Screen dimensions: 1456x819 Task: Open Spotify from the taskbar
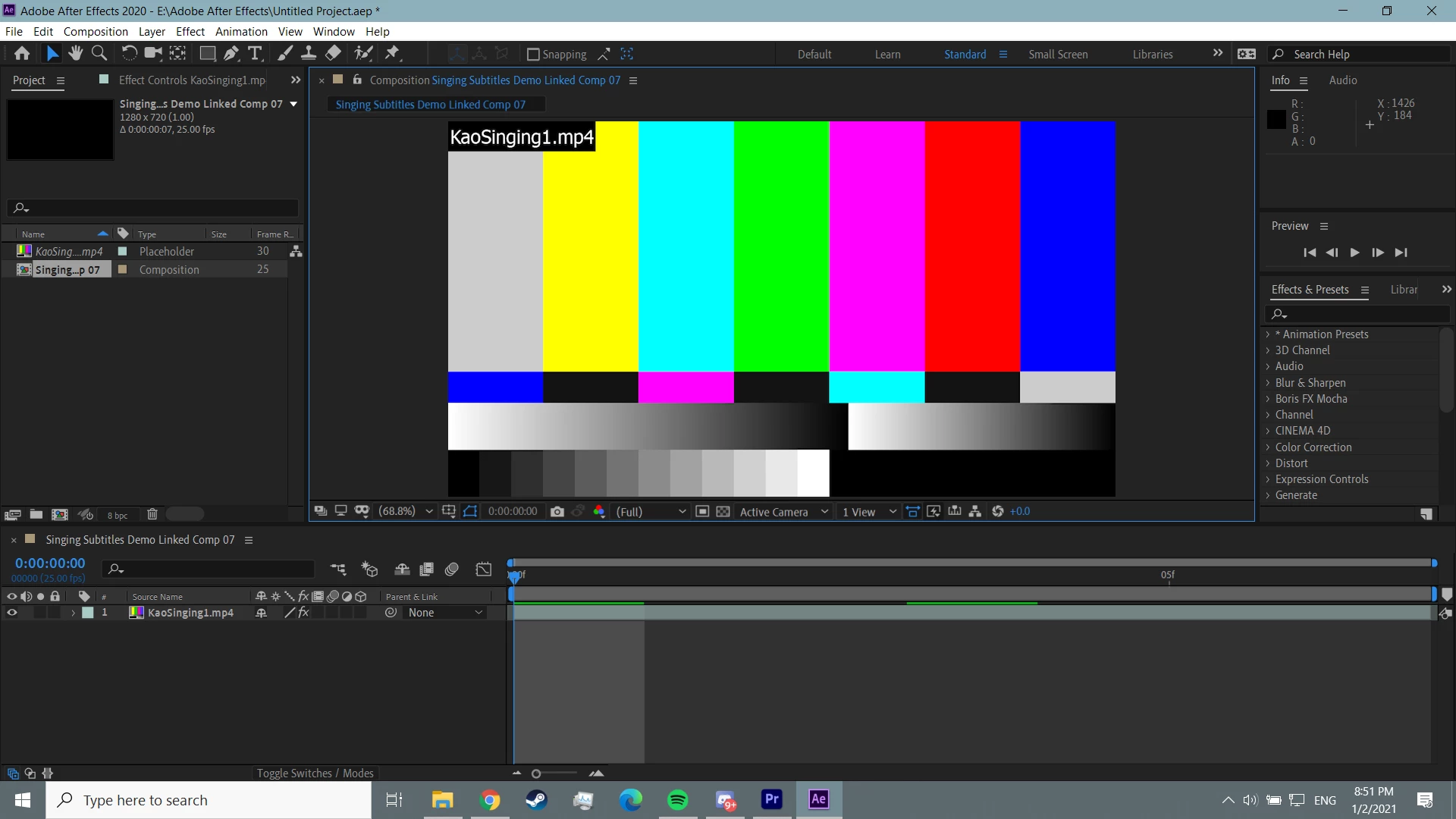pyautogui.click(x=677, y=800)
